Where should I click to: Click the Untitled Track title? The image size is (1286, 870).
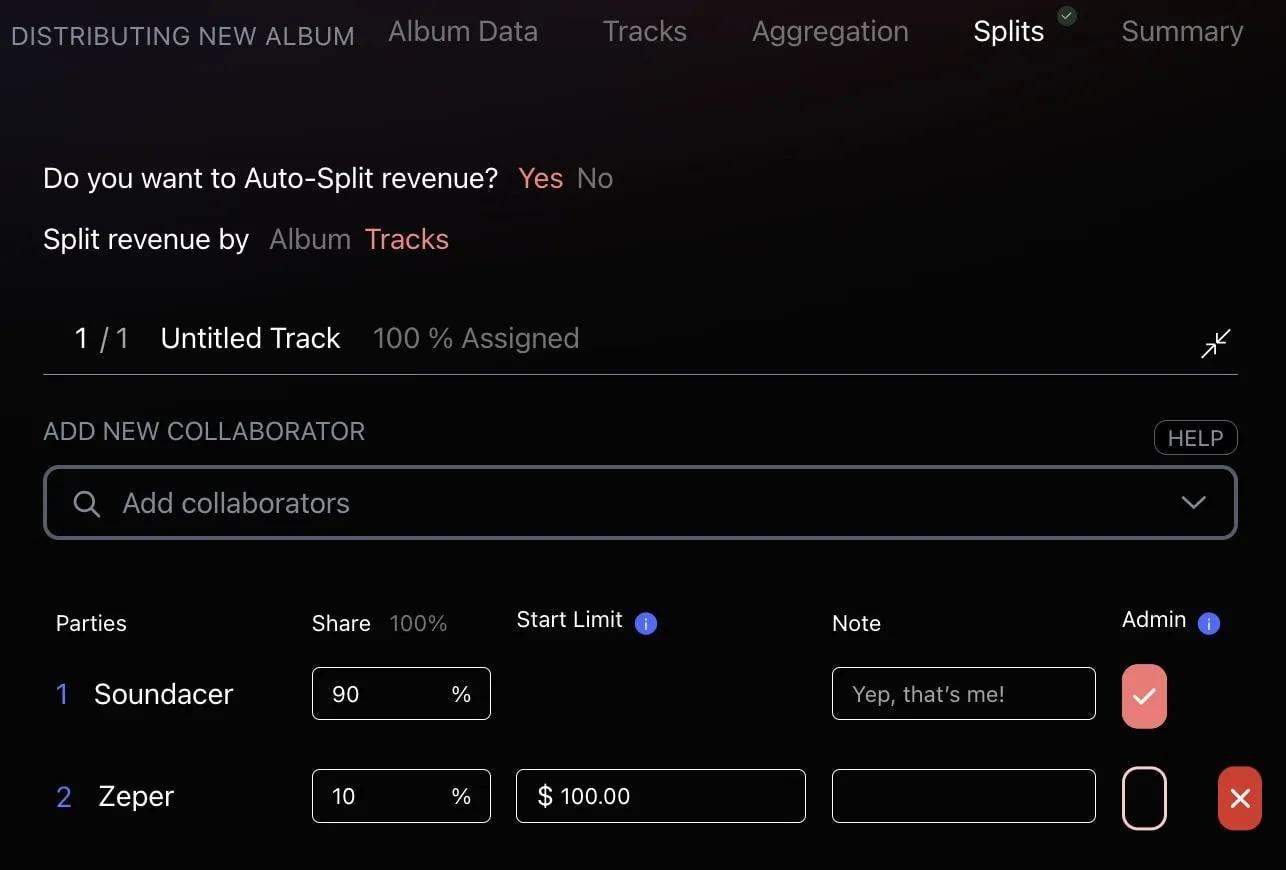tap(251, 338)
